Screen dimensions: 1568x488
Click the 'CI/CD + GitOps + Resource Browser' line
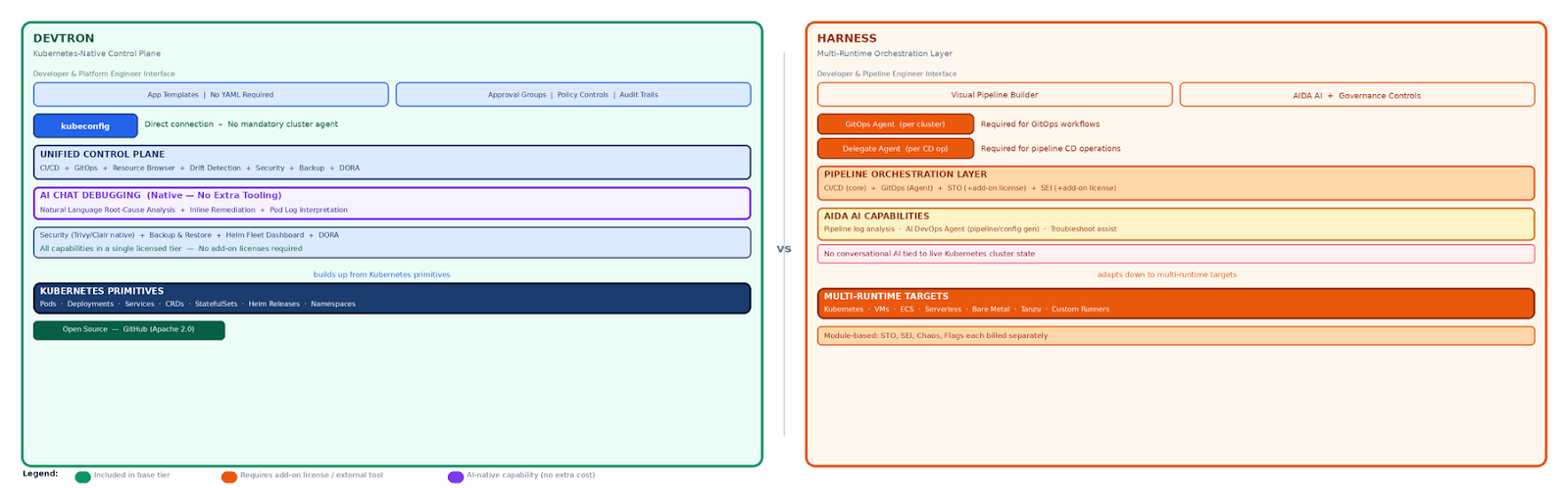pos(200,169)
